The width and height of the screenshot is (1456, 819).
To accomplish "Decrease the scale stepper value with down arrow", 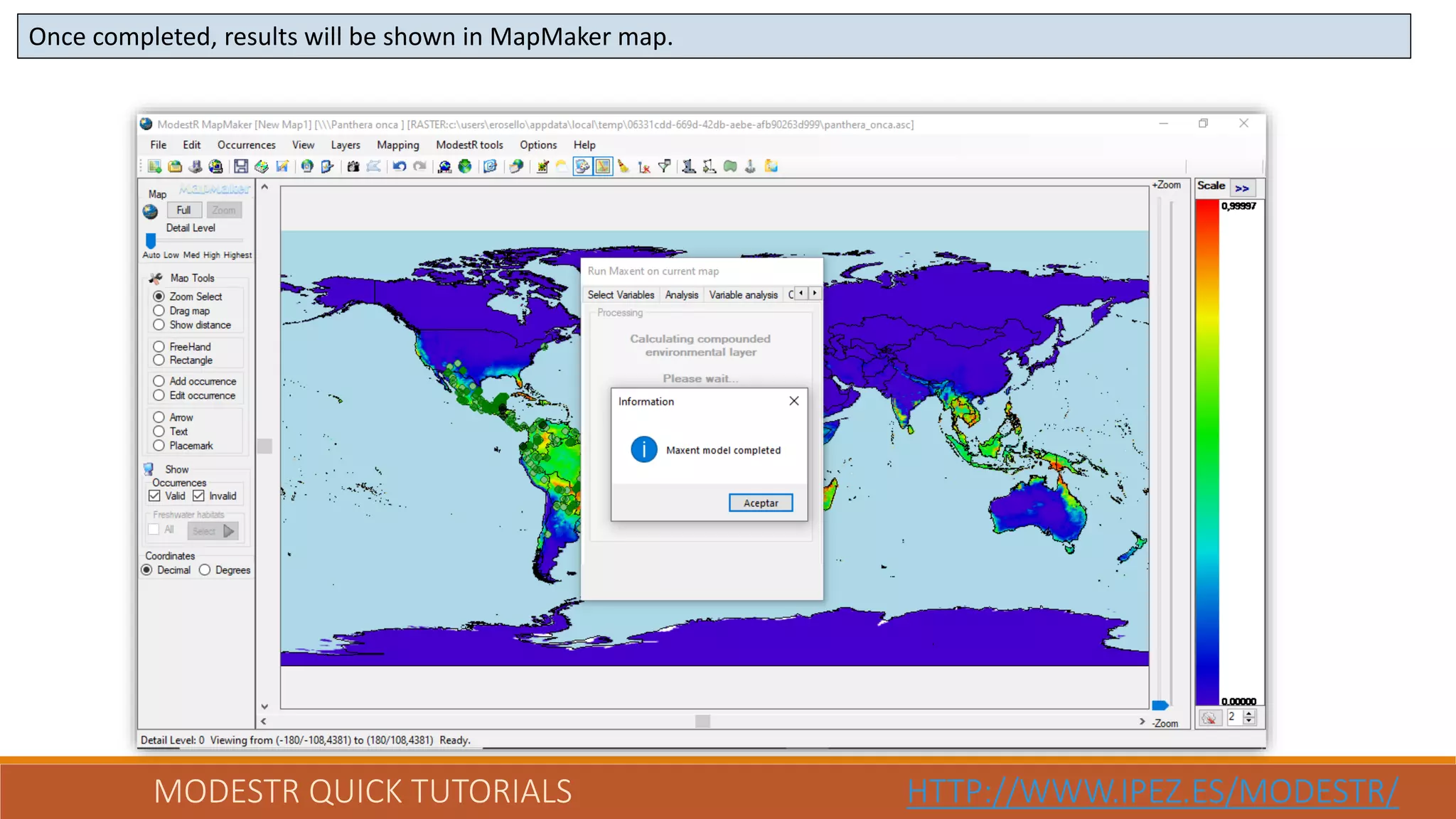I will [x=1249, y=722].
